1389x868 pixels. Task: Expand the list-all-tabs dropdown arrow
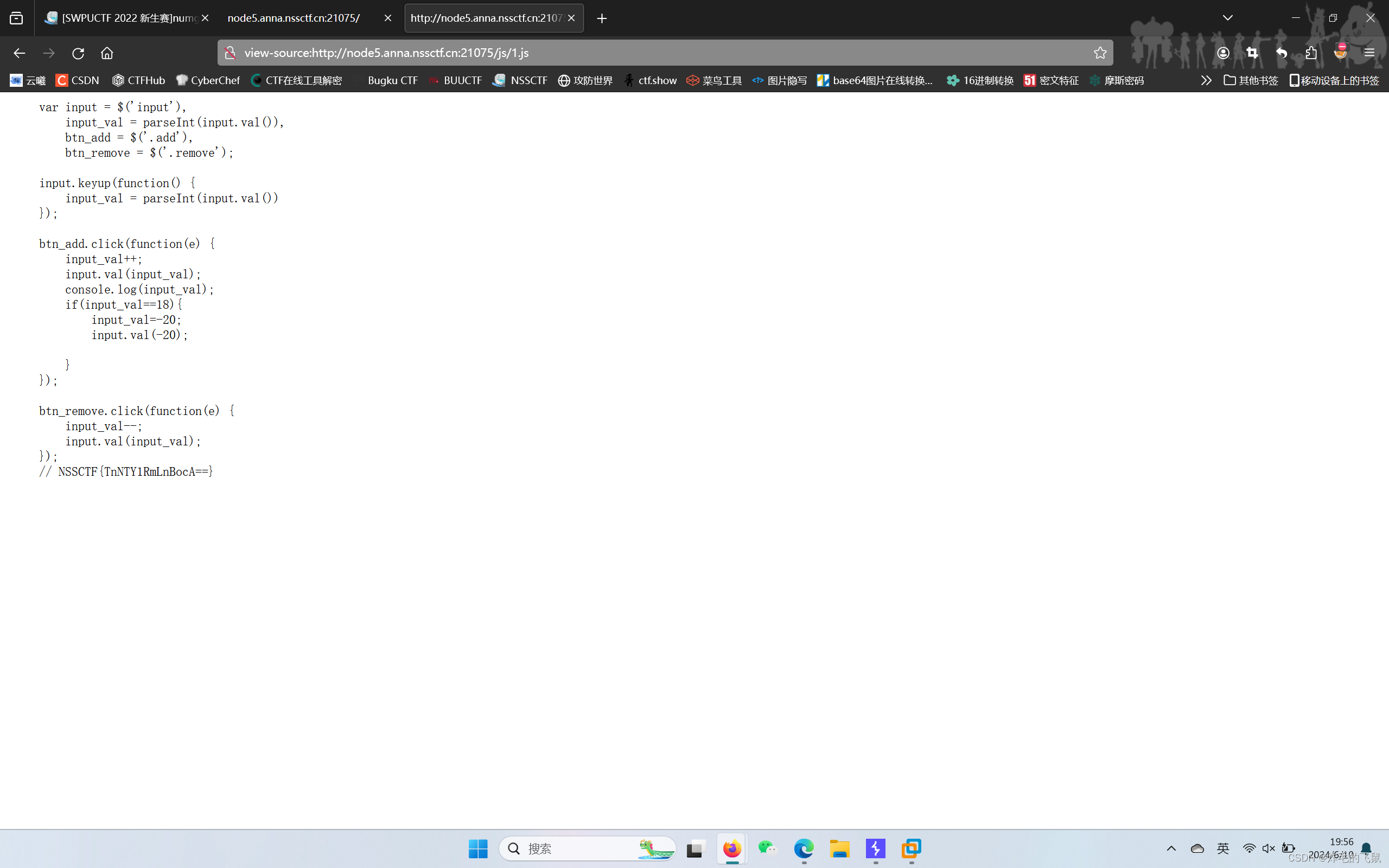pos(1228,18)
